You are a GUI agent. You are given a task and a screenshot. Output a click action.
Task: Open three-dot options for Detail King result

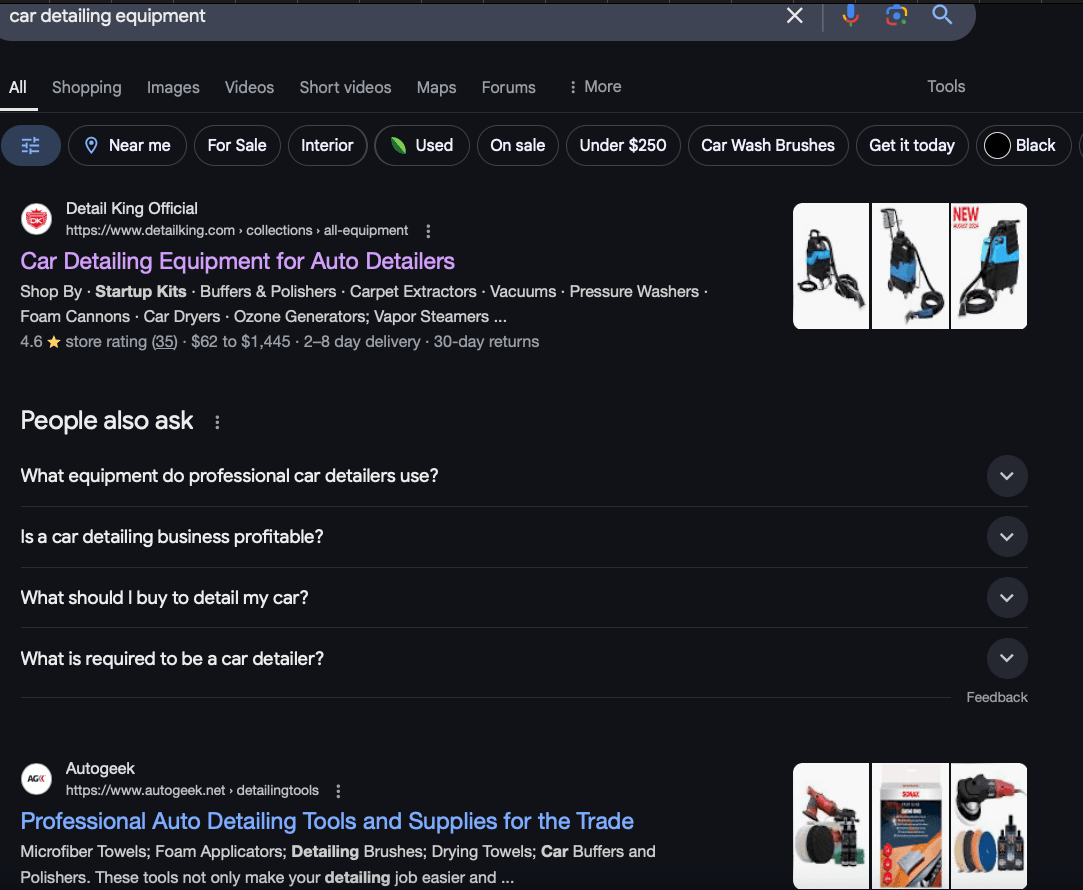(x=428, y=231)
